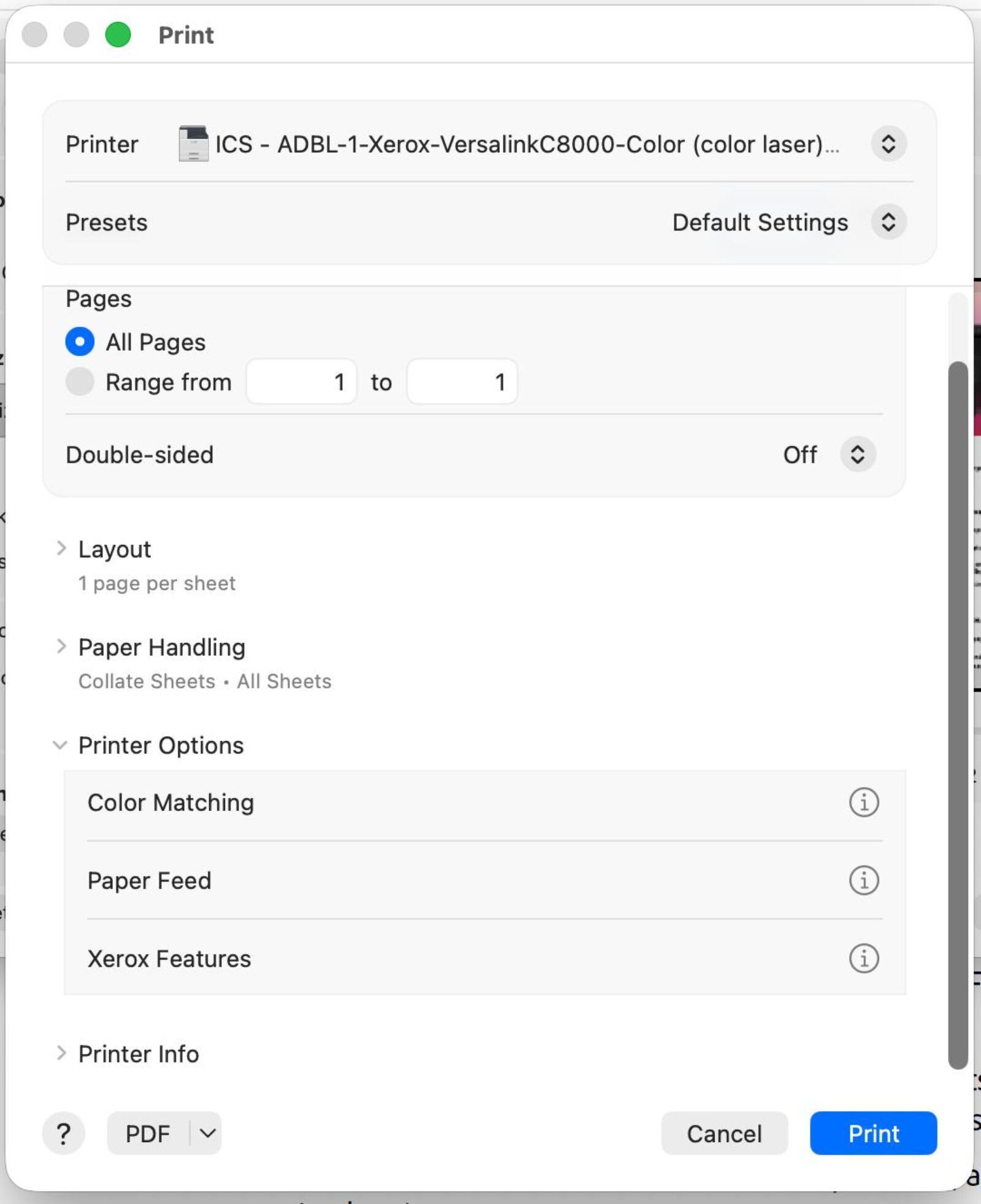
Task: Open PDF options dropdown arrow
Action: click(x=207, y=1134)
